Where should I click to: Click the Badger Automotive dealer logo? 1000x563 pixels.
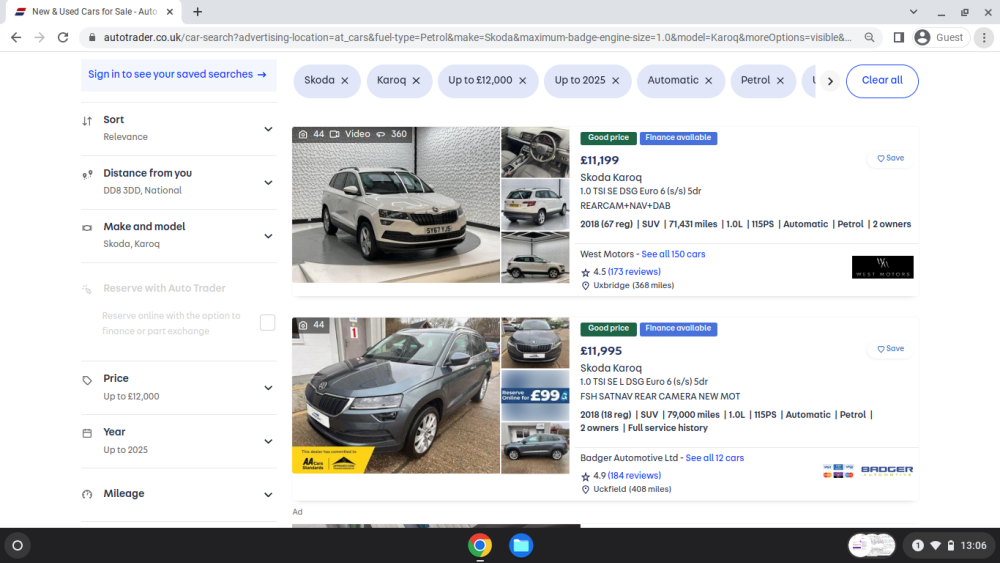(x=886, y=471)
